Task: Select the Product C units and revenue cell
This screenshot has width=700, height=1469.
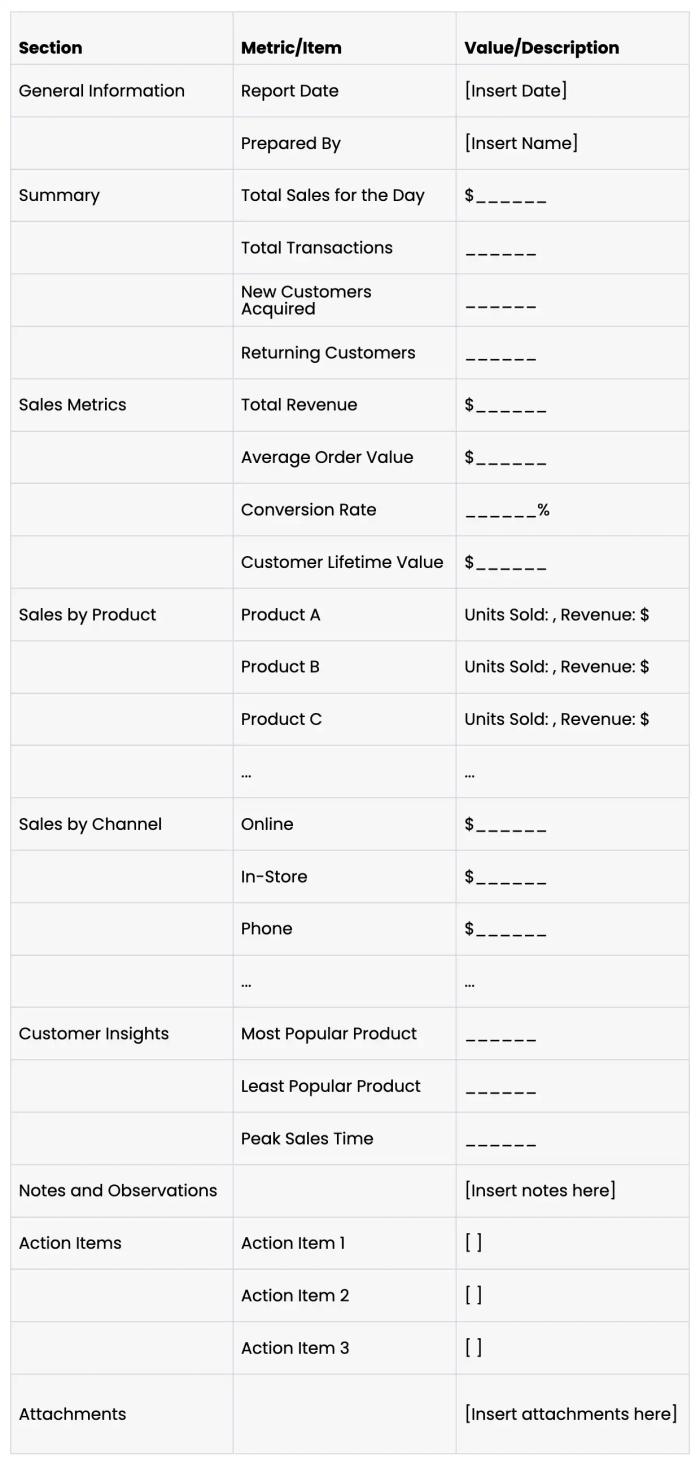Action: coord(556,719)
